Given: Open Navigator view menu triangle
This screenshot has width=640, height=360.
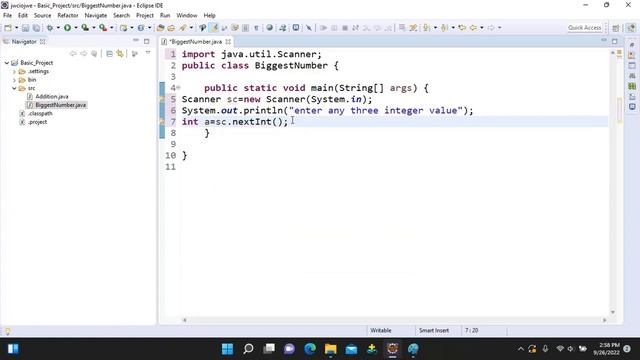Looking at the screenshot, I should 148,53.
